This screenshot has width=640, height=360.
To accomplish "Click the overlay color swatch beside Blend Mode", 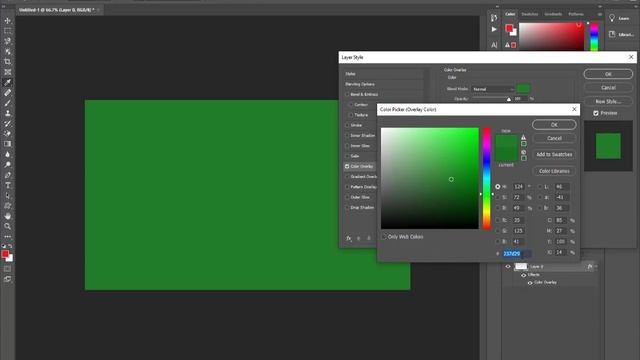I will click(x=523, y=89).
